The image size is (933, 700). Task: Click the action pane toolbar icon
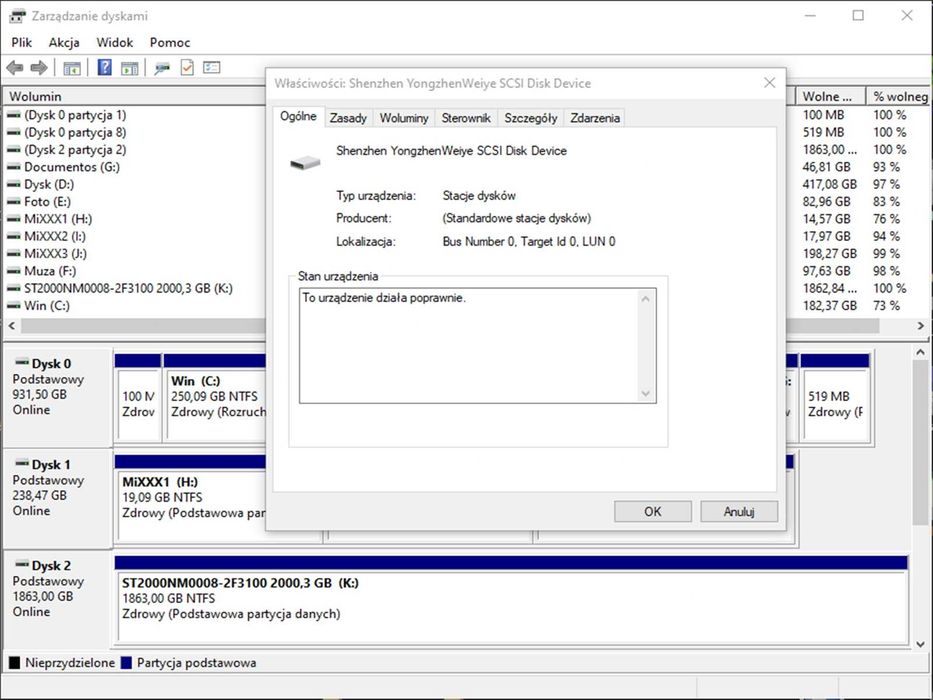(129, 68)
